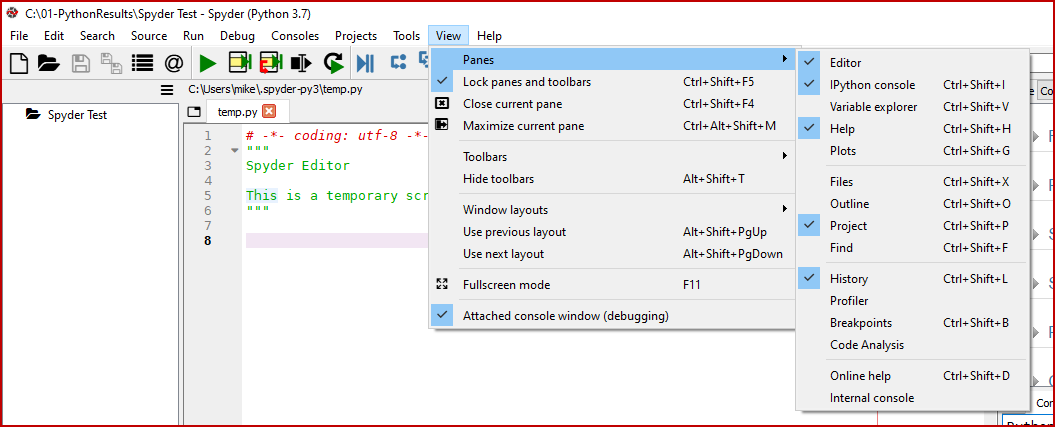The image size is (1055, 427).
Task: Run file with green play icon
Action: click(x=208, y=63)
